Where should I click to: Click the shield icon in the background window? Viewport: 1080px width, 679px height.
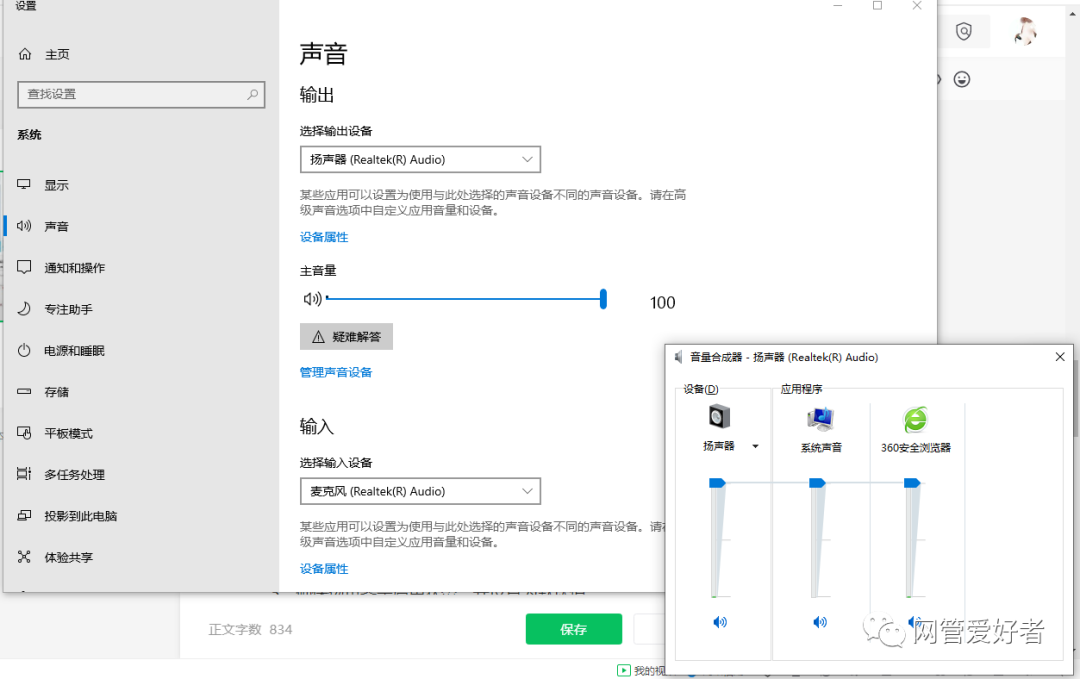pyautogui.click(x=964, y=31)
